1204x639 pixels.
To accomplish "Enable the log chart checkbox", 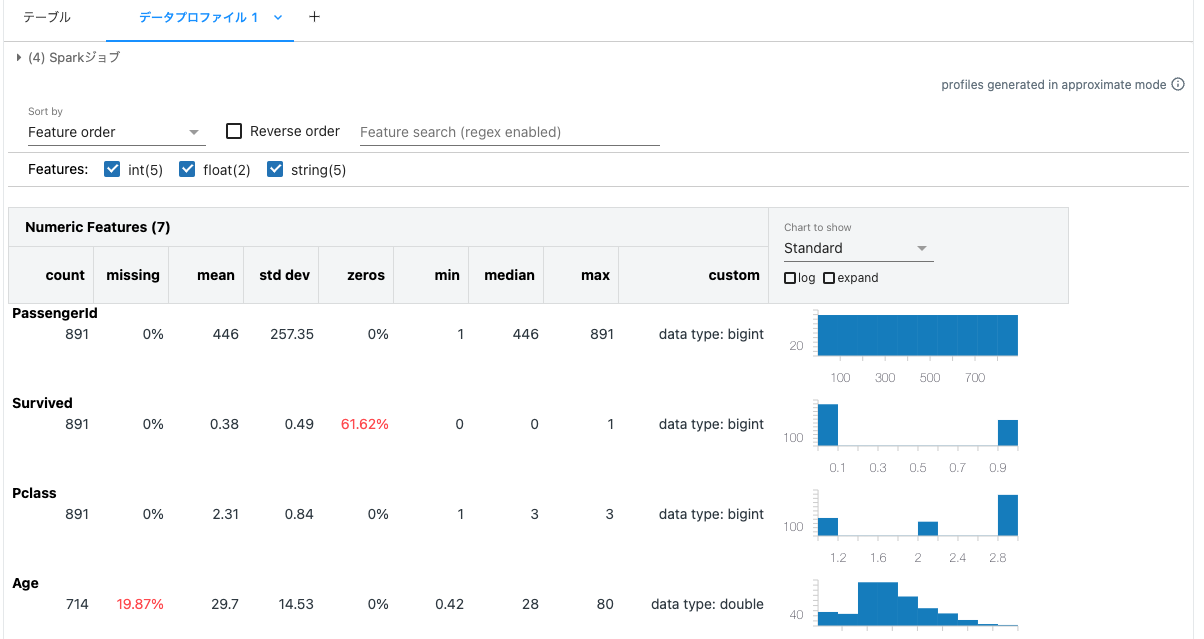I will pos(790,278).
